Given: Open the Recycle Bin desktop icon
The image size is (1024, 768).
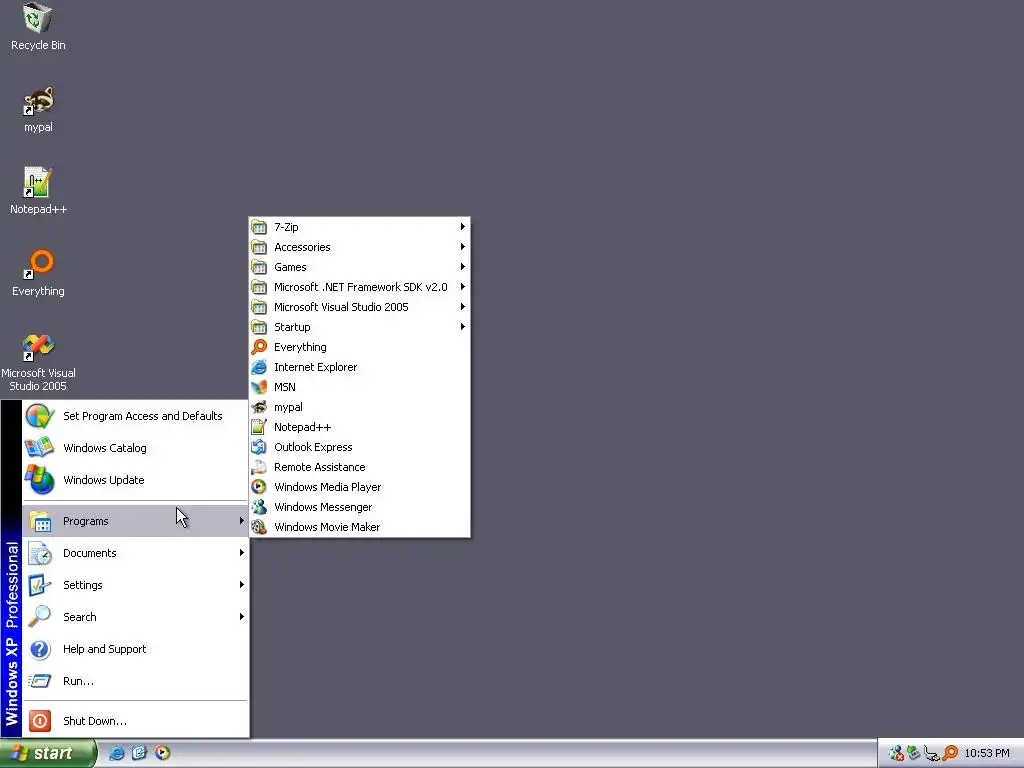Looking at the screenshot, I should [38, 26].
